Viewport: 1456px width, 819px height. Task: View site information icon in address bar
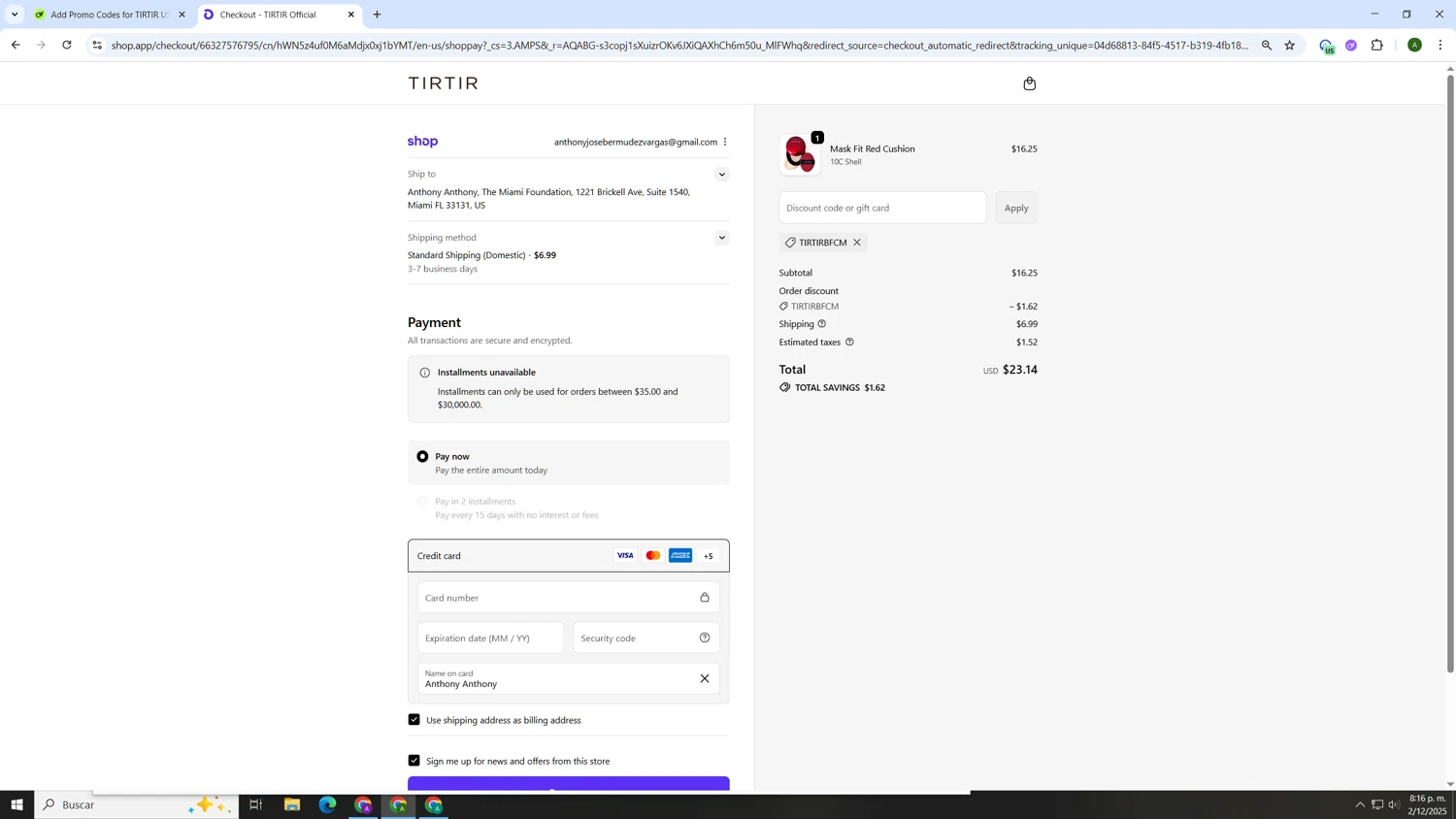tap(96, 45)
